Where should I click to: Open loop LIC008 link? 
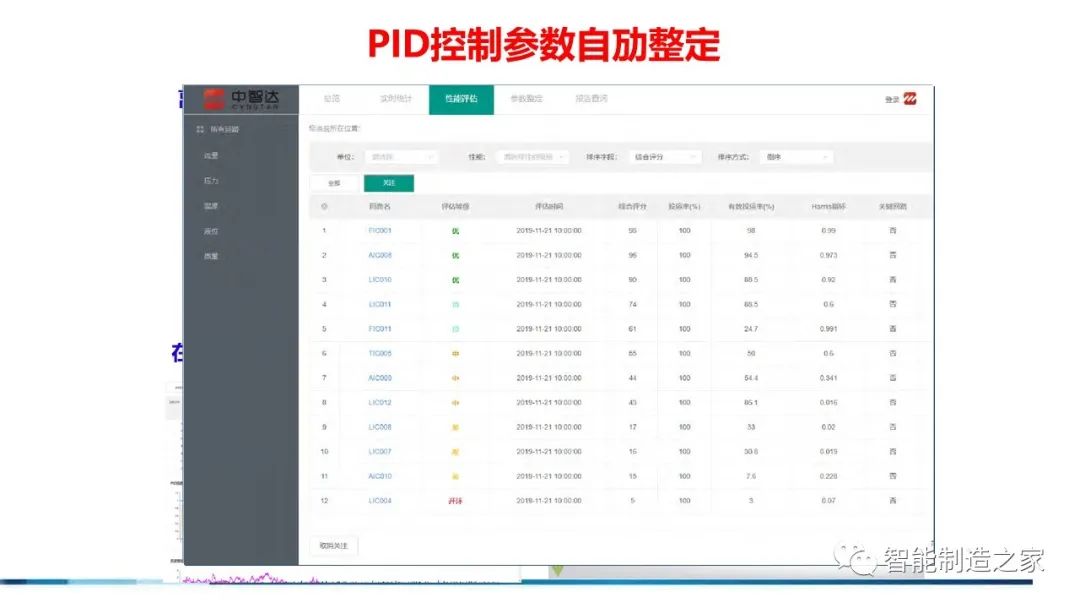click(x=380, y=428)
